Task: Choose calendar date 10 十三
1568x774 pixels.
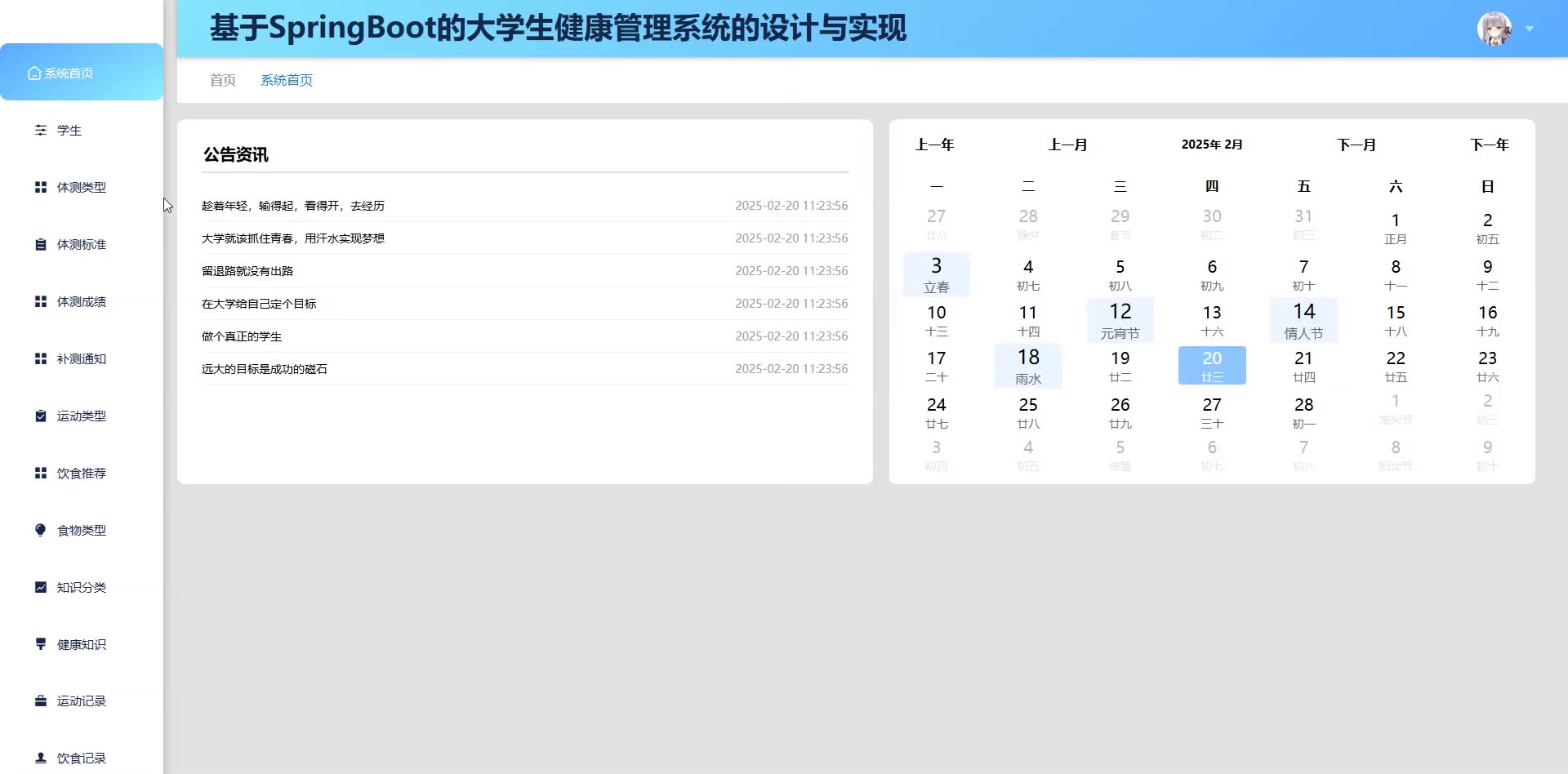Action: tap(937, 320)
